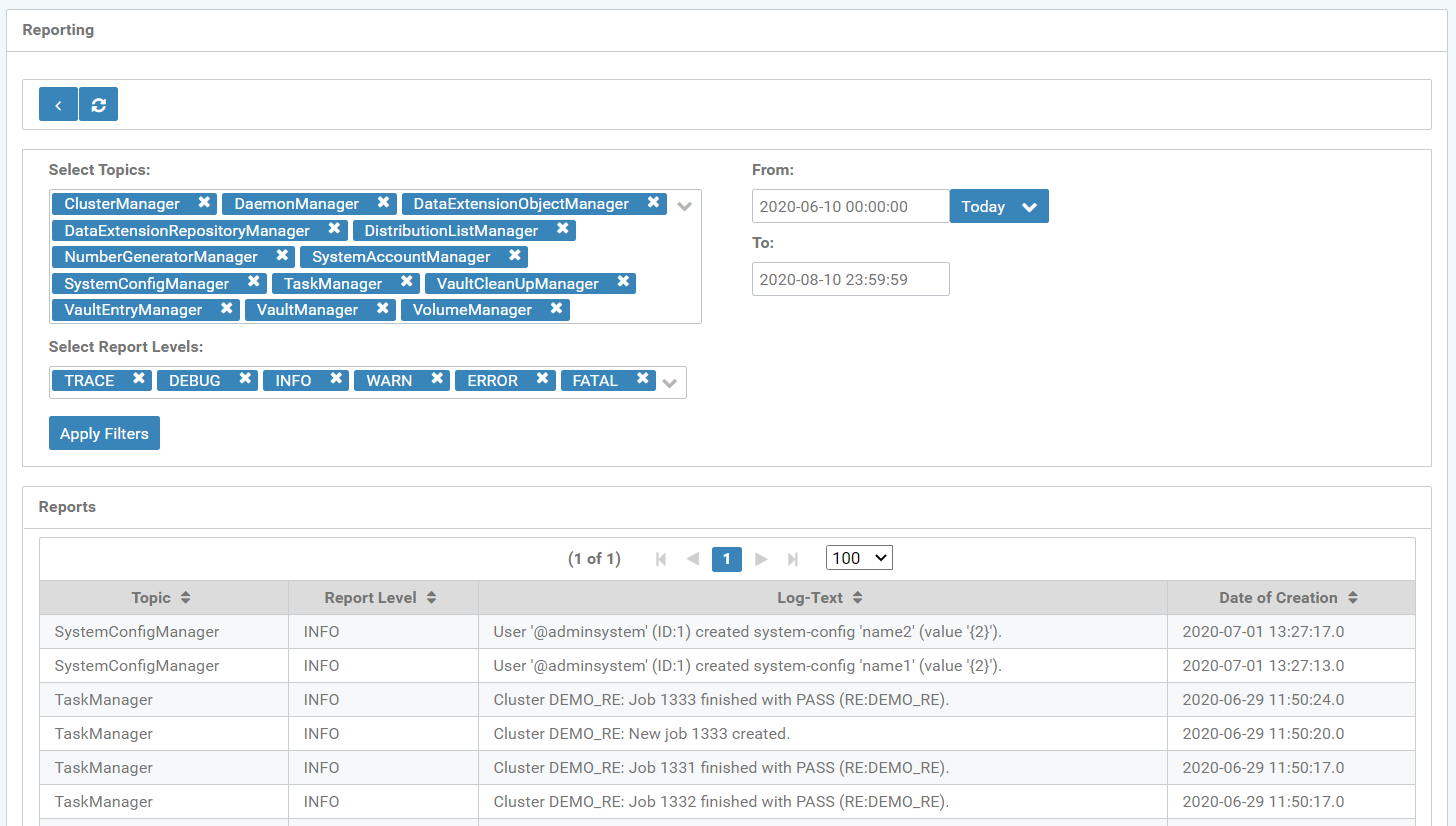Viewport: 1456px width, 826px height.
Task: Click the To date input field
Action: click(x=850, y=280)
